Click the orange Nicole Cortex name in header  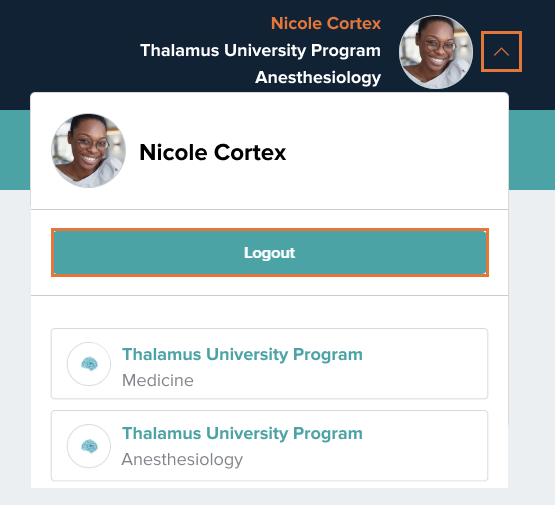(x=326, y=23)
